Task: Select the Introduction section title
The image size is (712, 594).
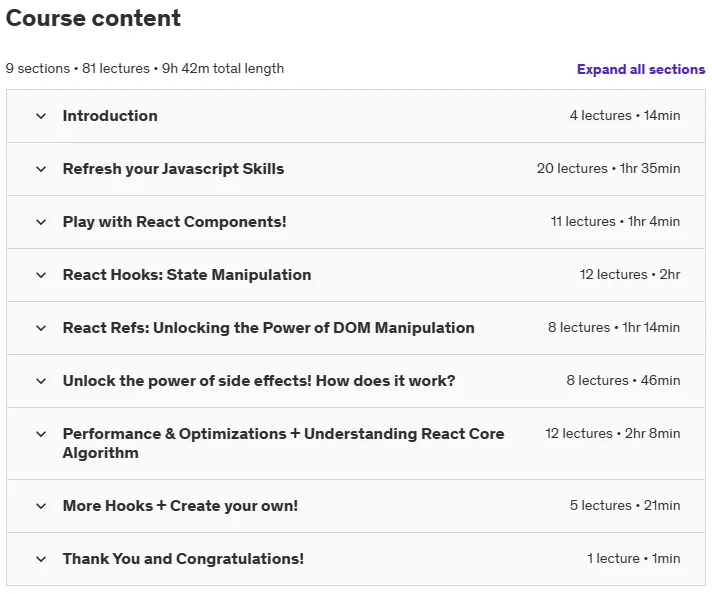Action: coord(110,116)
